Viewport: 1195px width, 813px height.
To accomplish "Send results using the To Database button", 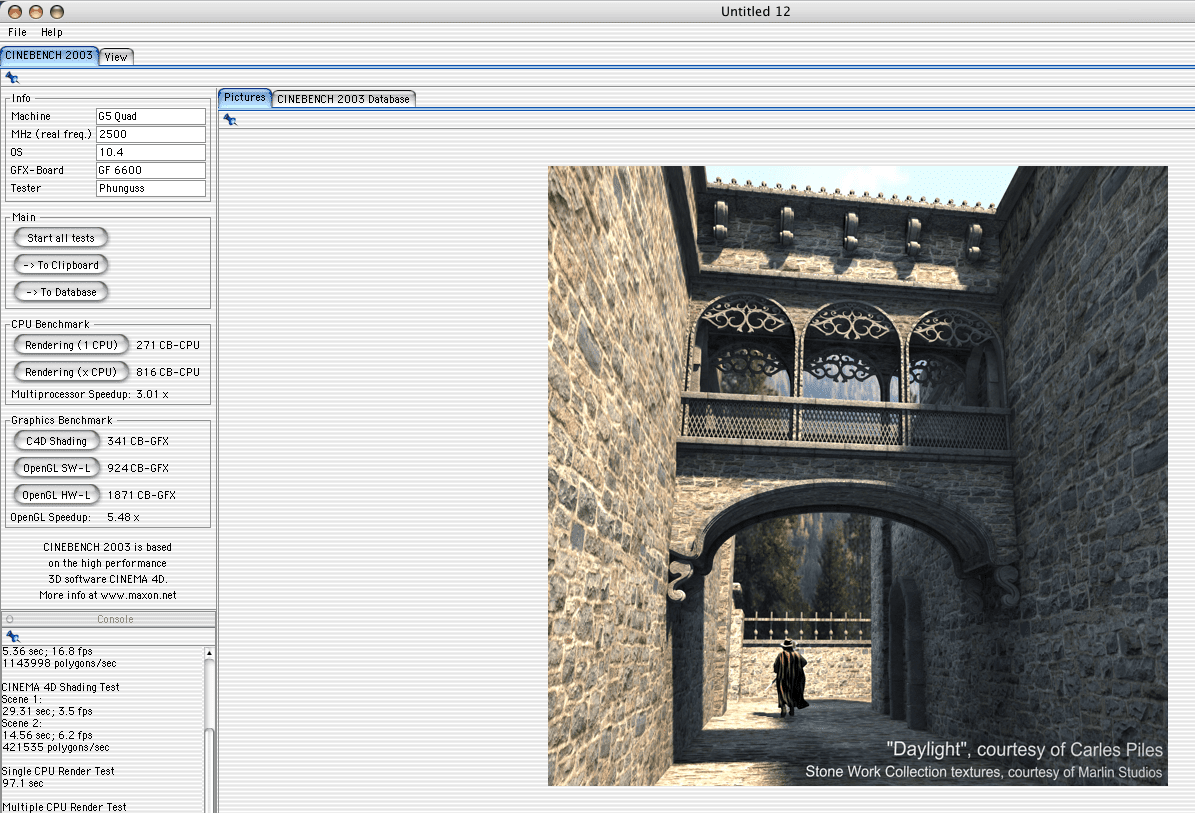I will 62,292.
